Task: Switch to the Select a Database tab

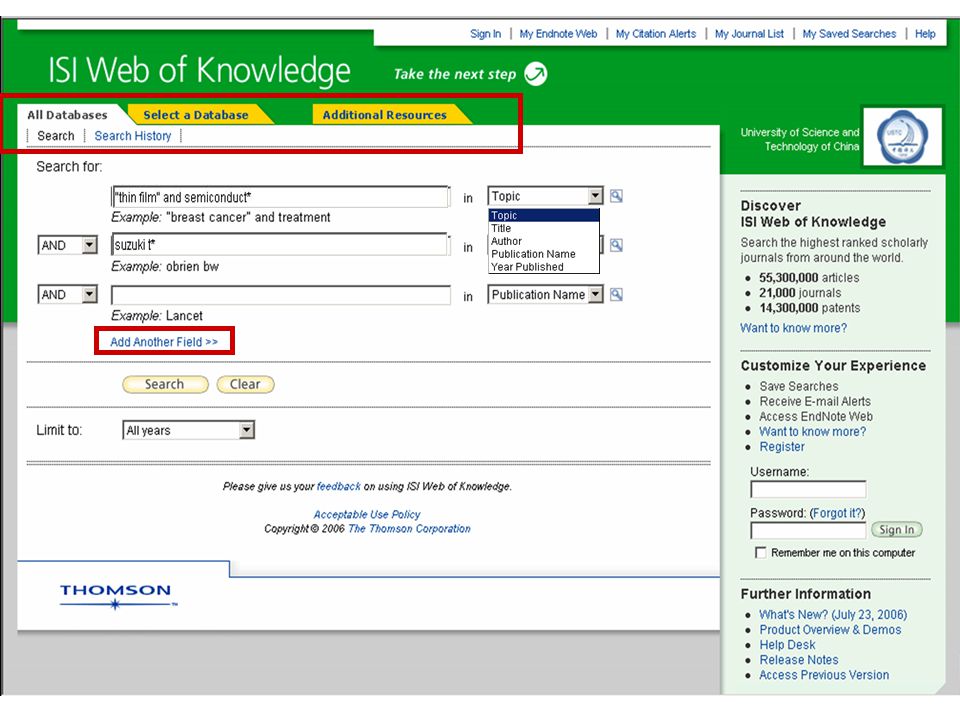Action: click(x=196, y=114)
